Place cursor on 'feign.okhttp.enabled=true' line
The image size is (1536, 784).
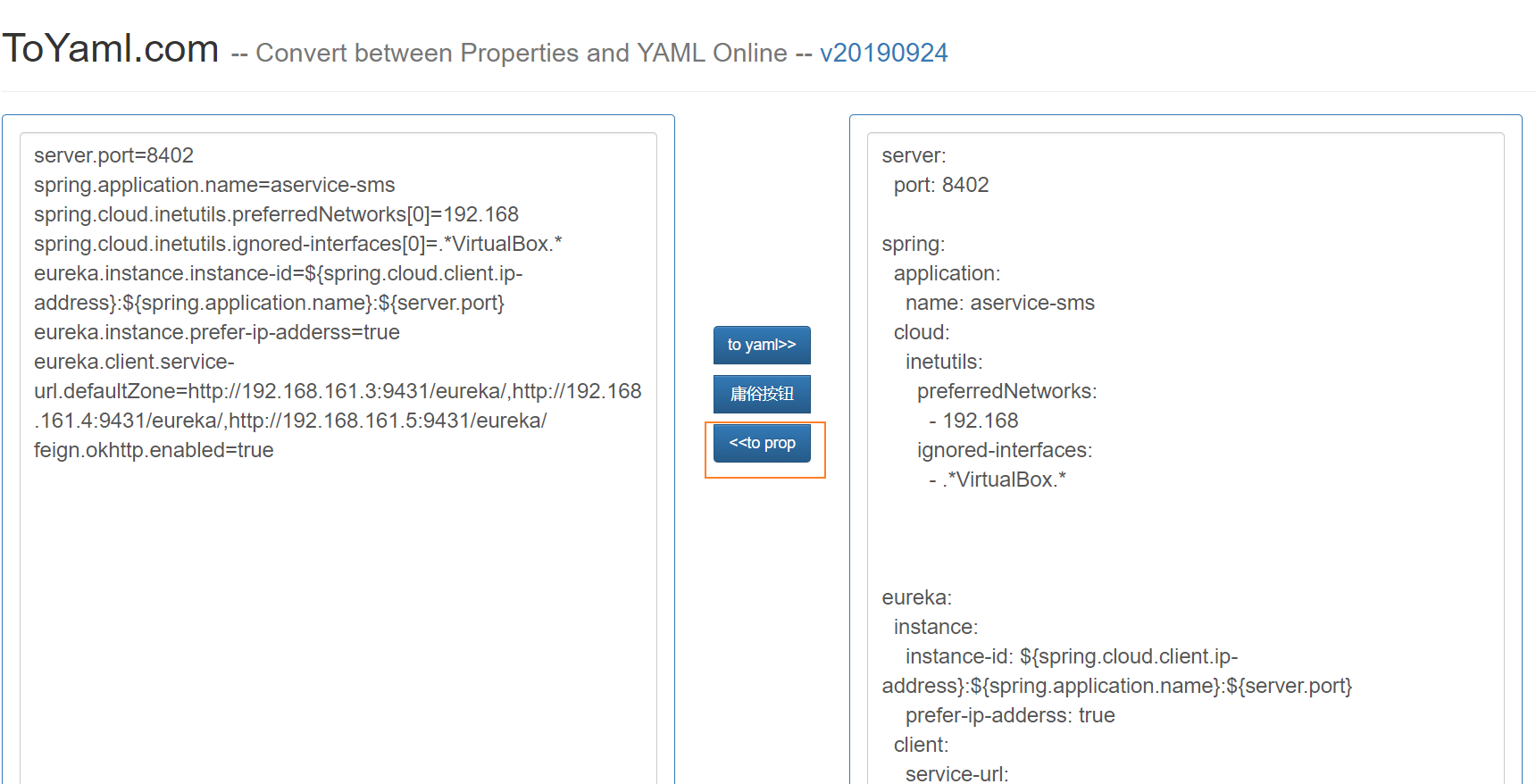coord(154,450)
